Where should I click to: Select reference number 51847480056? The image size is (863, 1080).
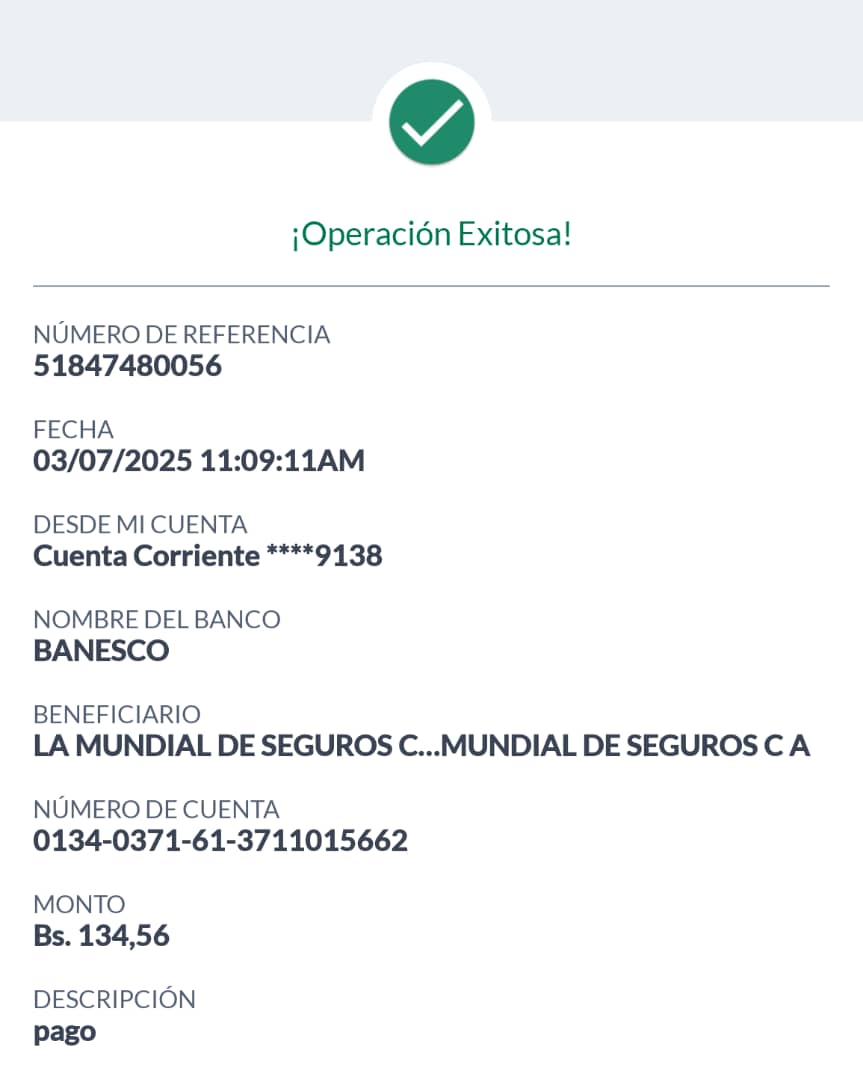coord(128,366)
